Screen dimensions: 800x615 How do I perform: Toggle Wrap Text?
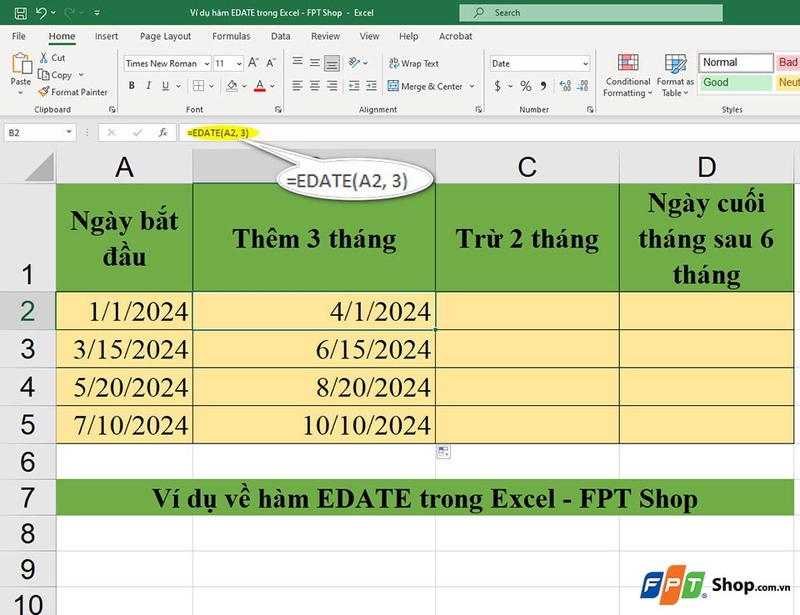coord(414,63)
